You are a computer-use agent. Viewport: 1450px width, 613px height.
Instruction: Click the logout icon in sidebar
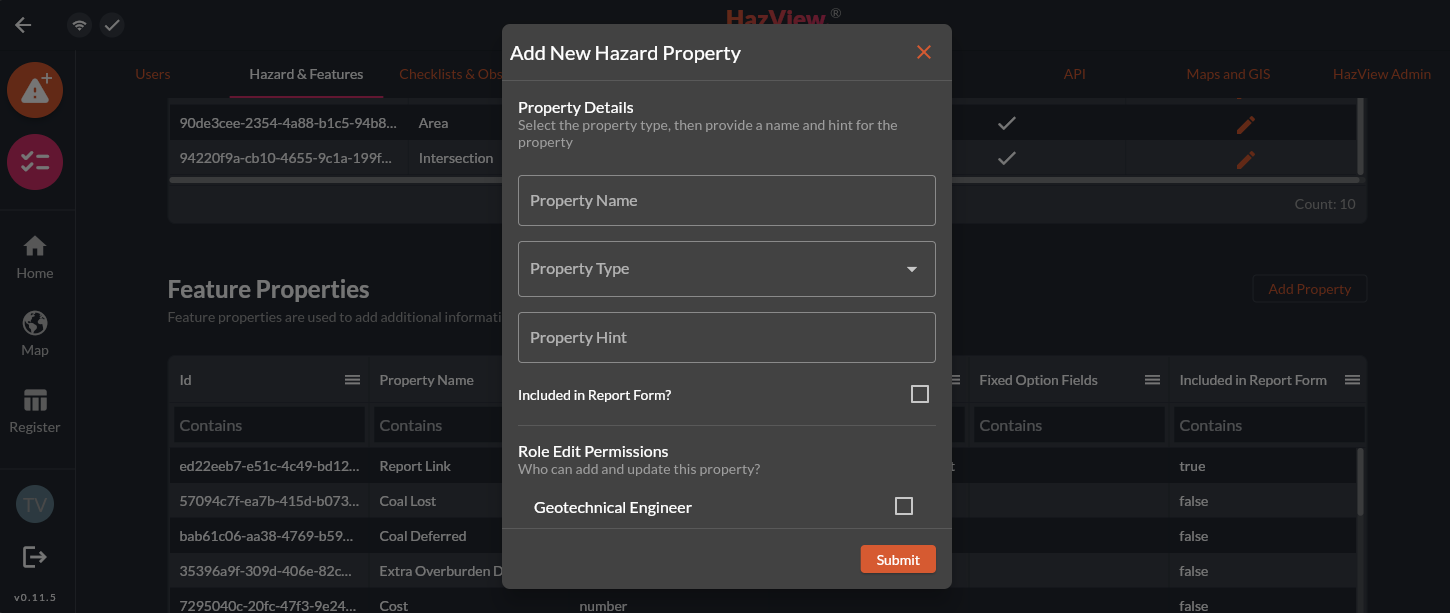click(x=35, y=557)
